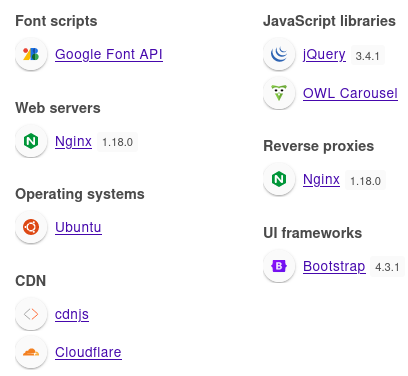
Task: Visit the Cloudflare link
Action: [88, 352]
